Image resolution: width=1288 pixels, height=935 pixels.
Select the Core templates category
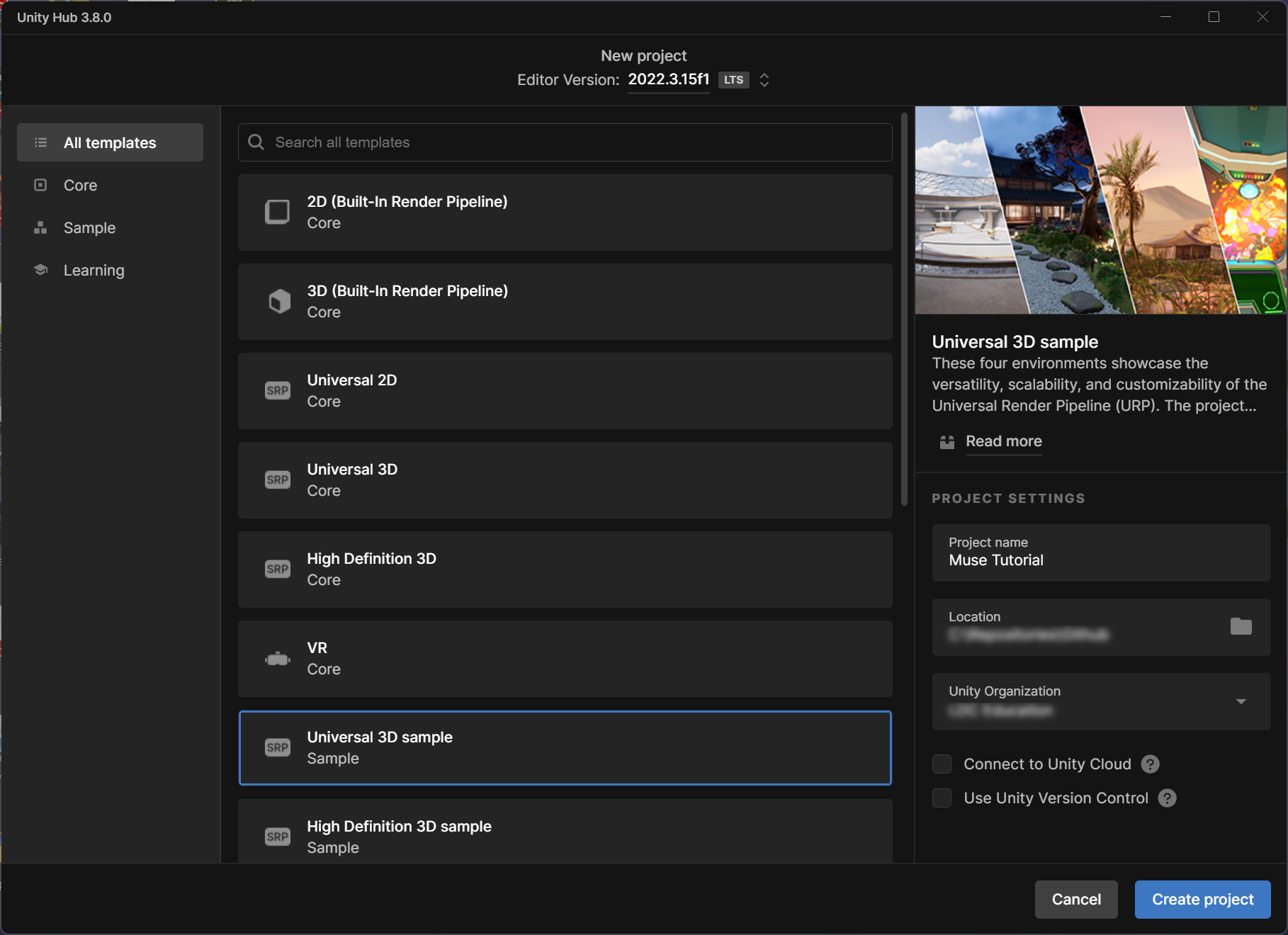pyautogui.click(x=80, y=186)
